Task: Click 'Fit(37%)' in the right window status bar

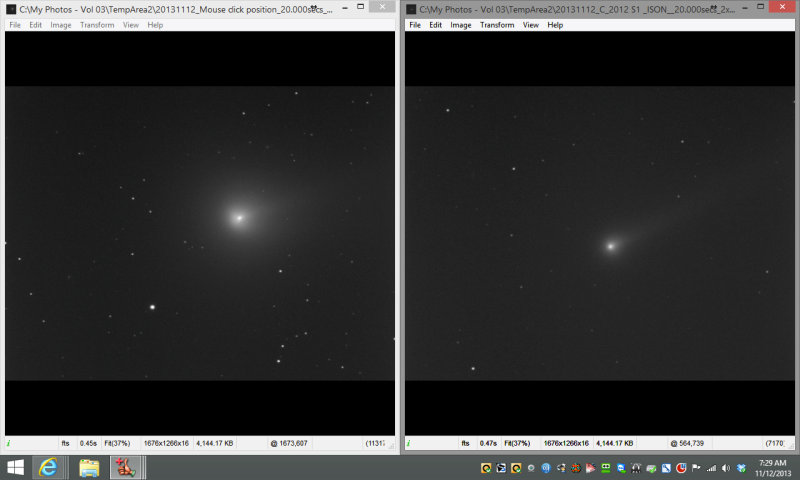Action: 517,443
